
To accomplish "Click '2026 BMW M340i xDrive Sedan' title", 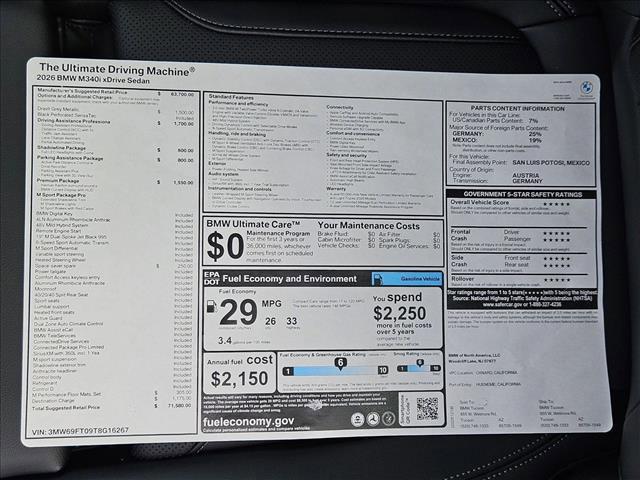I will click(93, 79).
